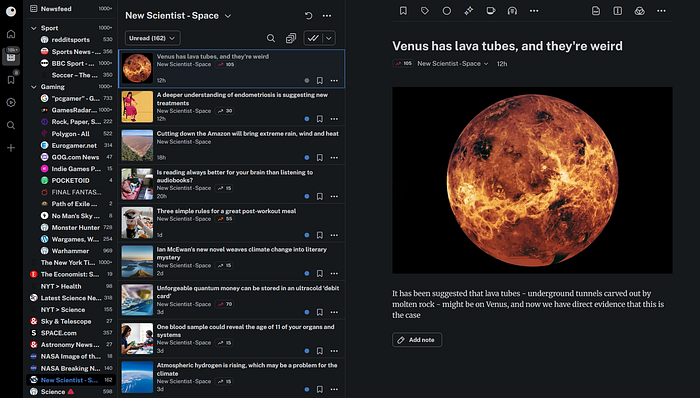Collapse the Sport folder in sidebar
Screen dimensions: 700x398
[x=33, y=28]
